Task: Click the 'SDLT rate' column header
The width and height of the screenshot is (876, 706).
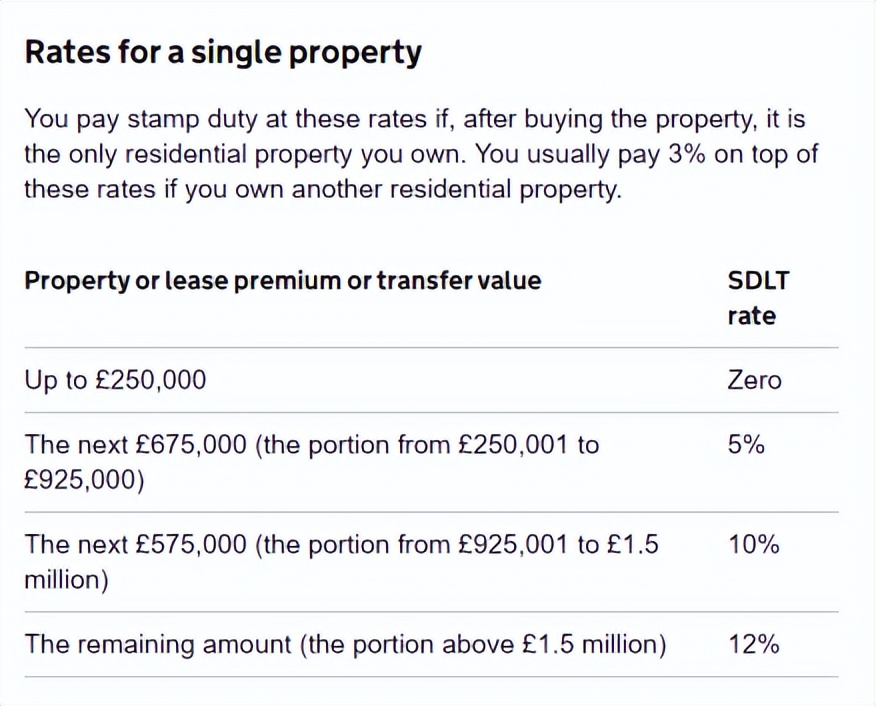Action: (757, 281)
